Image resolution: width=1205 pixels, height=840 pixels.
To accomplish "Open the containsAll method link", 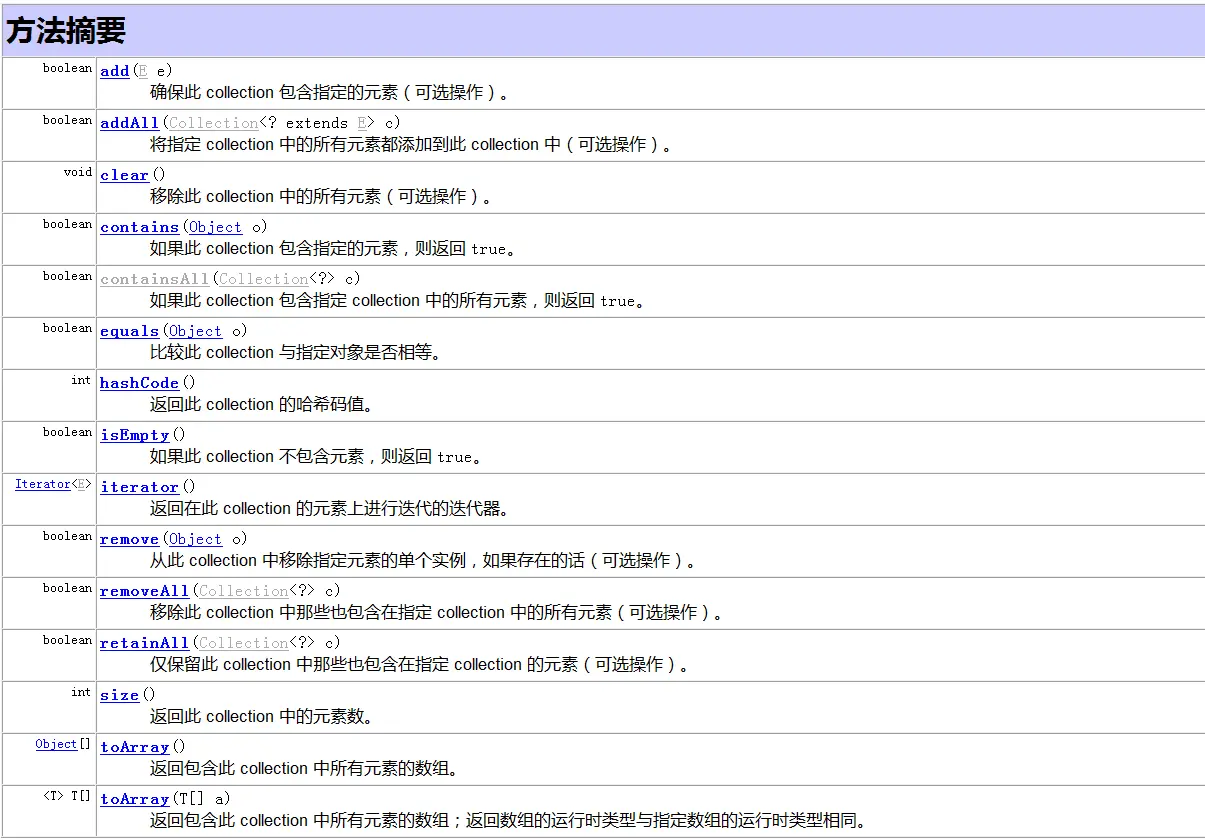I will tap(155, 279).
